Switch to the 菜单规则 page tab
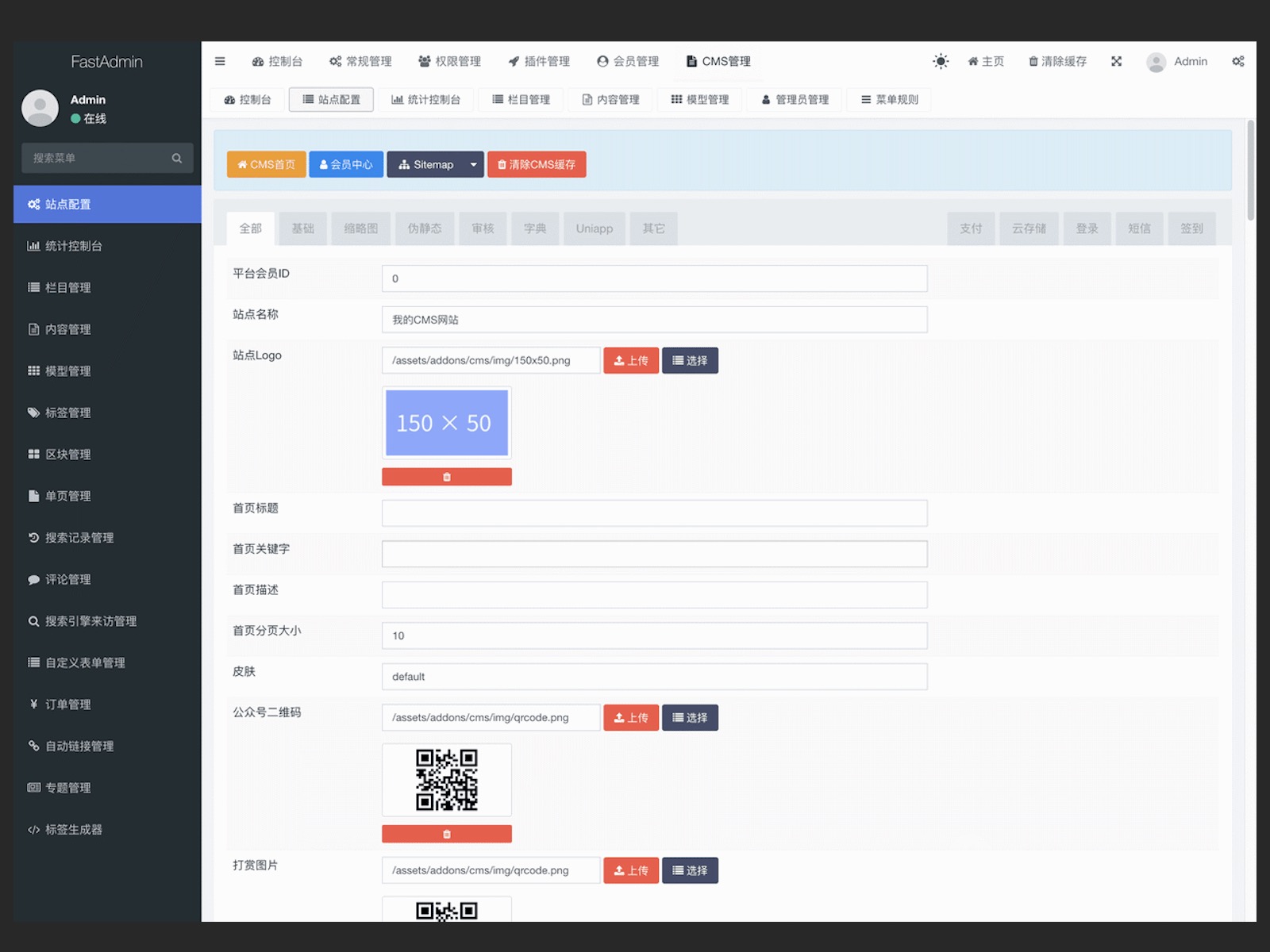The image size is (1270, 952). coord(889,99)
